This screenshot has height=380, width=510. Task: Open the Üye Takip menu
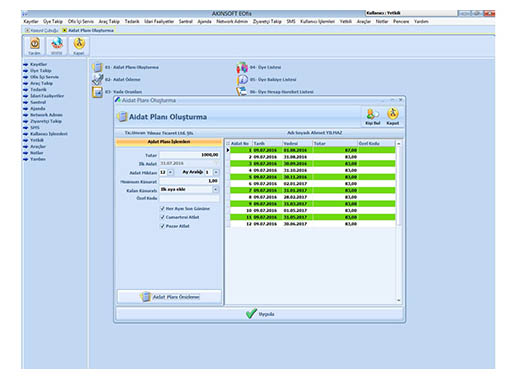[53, 22]
